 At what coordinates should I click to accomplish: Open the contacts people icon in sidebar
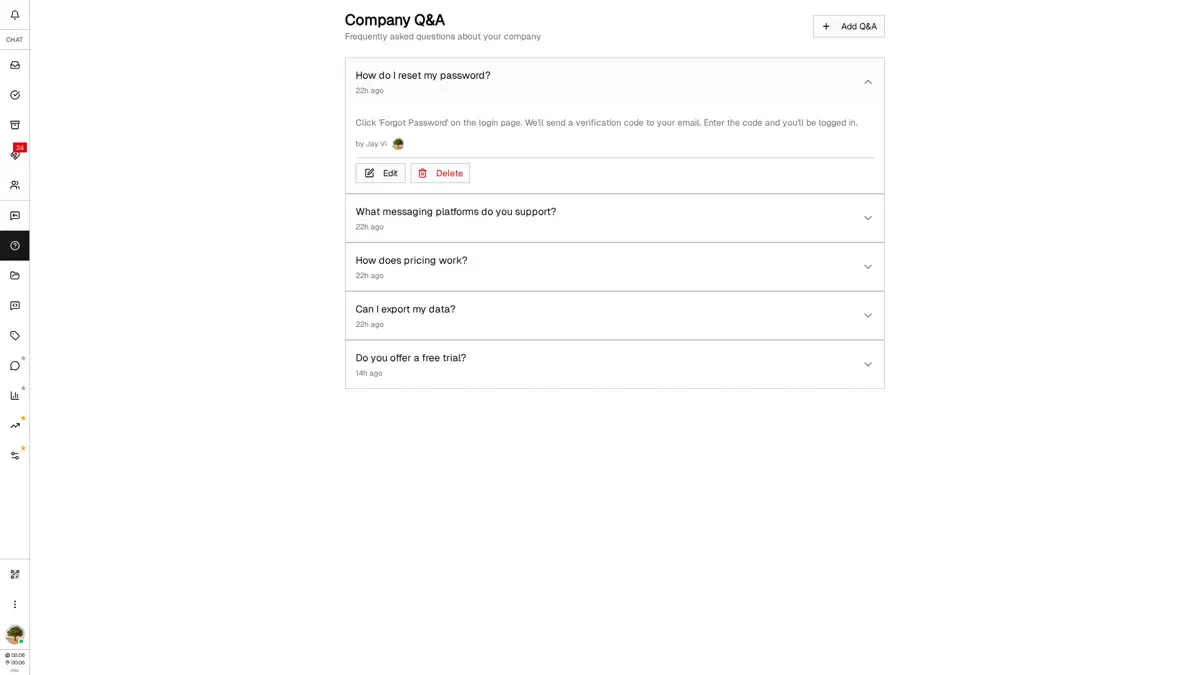15,185
